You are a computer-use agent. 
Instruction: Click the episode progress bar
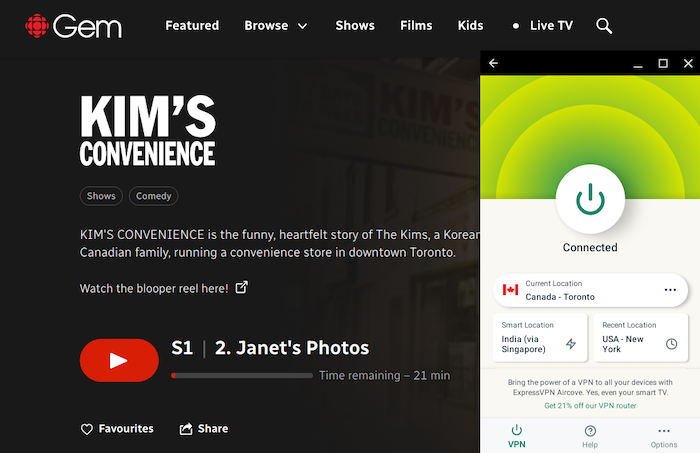click(242, 375)
